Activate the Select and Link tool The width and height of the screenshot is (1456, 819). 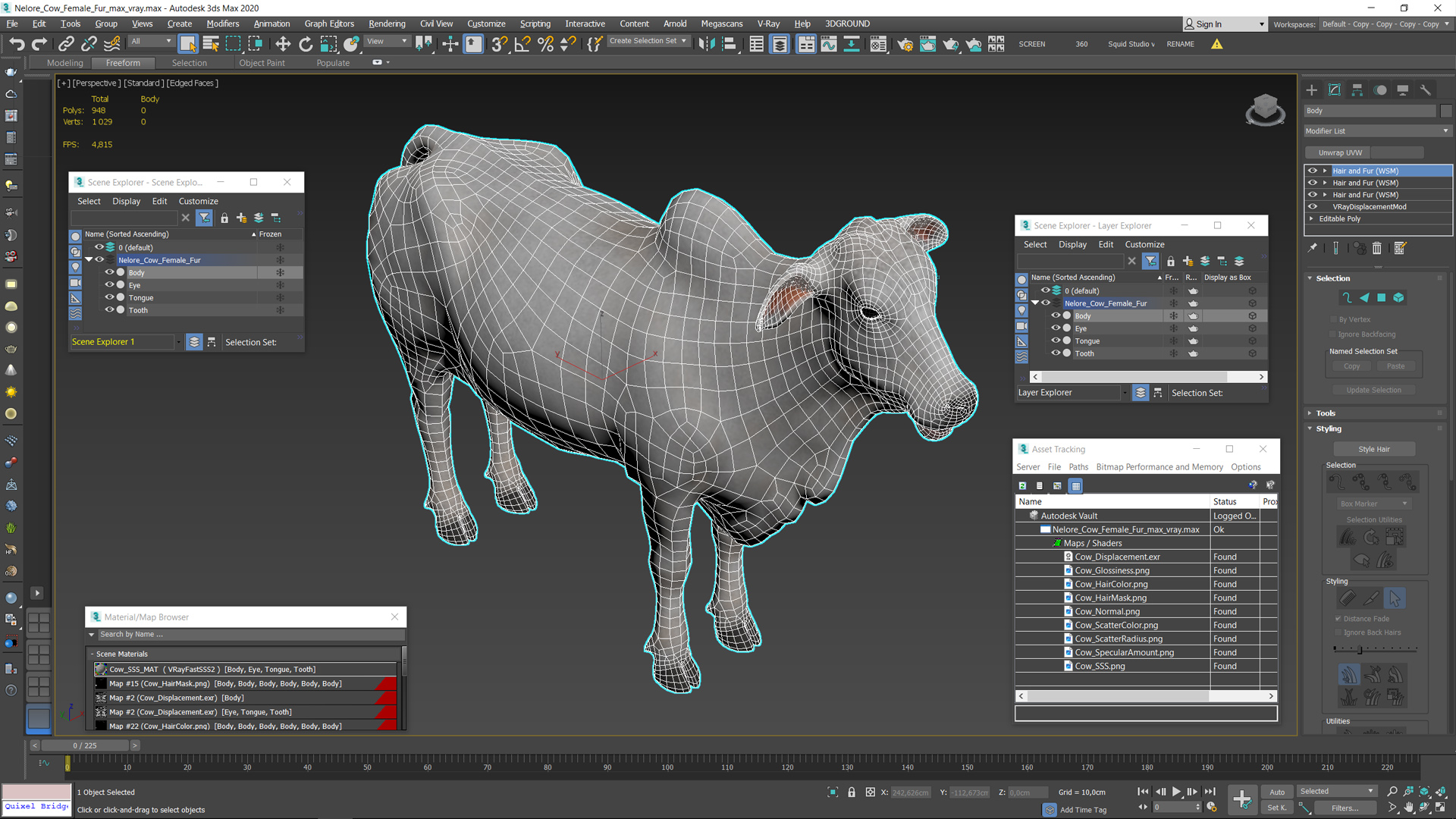tap(66, 44)
